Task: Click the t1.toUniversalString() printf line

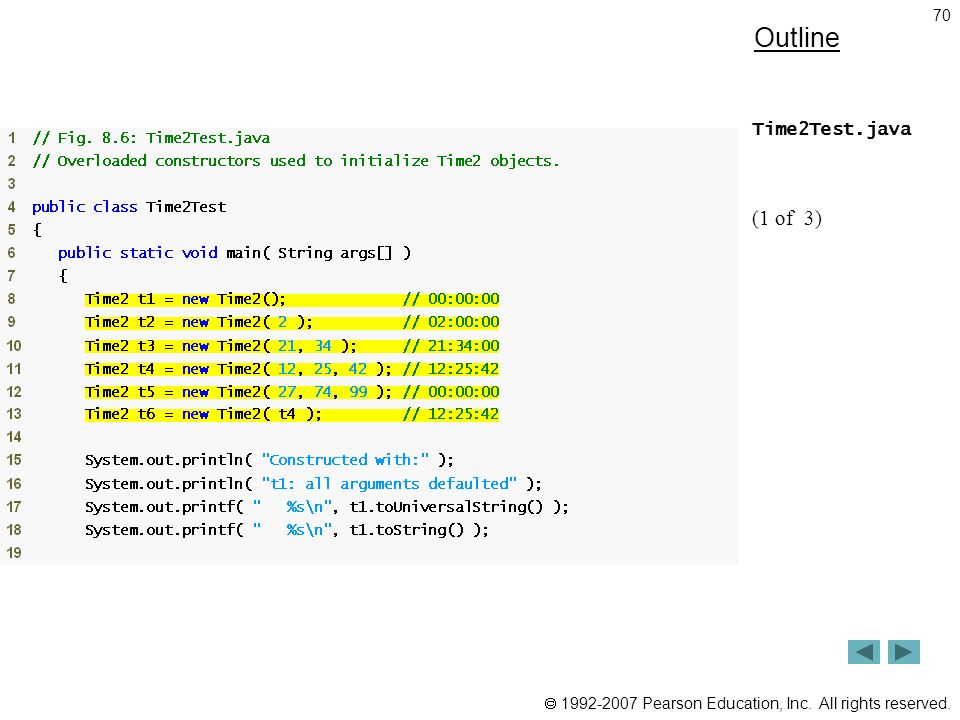Action: coord(327,507)
